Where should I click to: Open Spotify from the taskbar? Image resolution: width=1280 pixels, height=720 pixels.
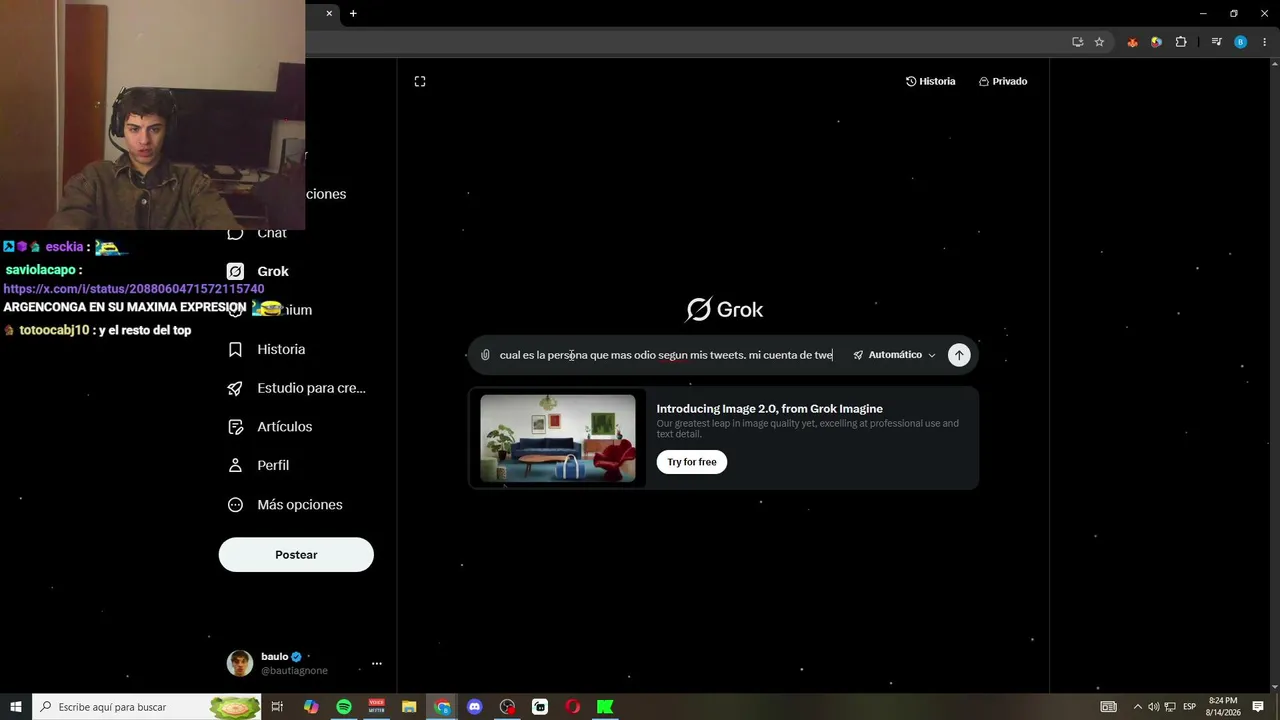[344, 707]
